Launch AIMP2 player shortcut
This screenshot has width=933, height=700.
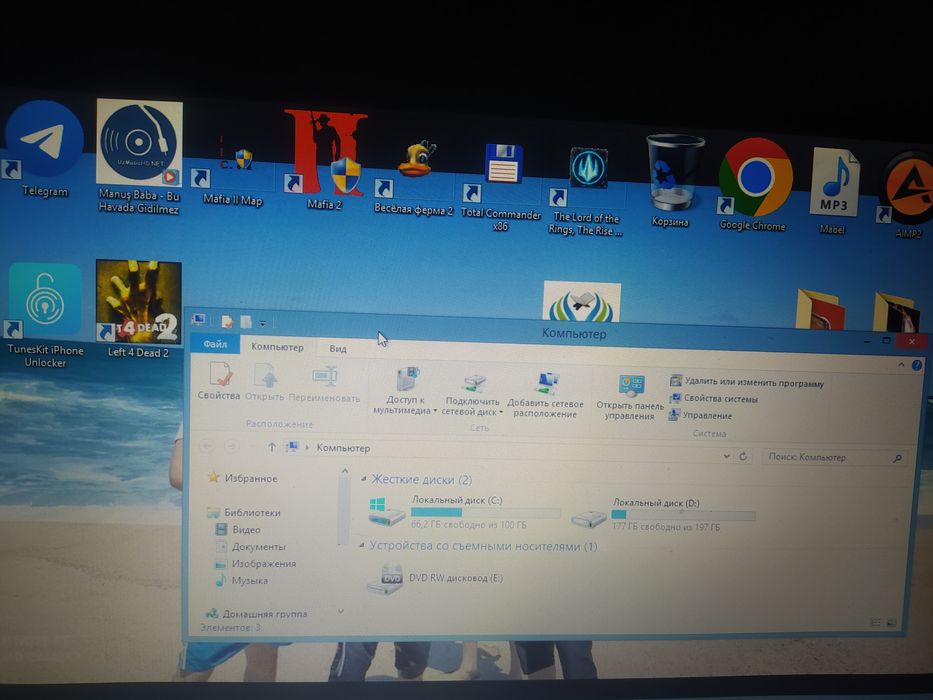point(906,195)
